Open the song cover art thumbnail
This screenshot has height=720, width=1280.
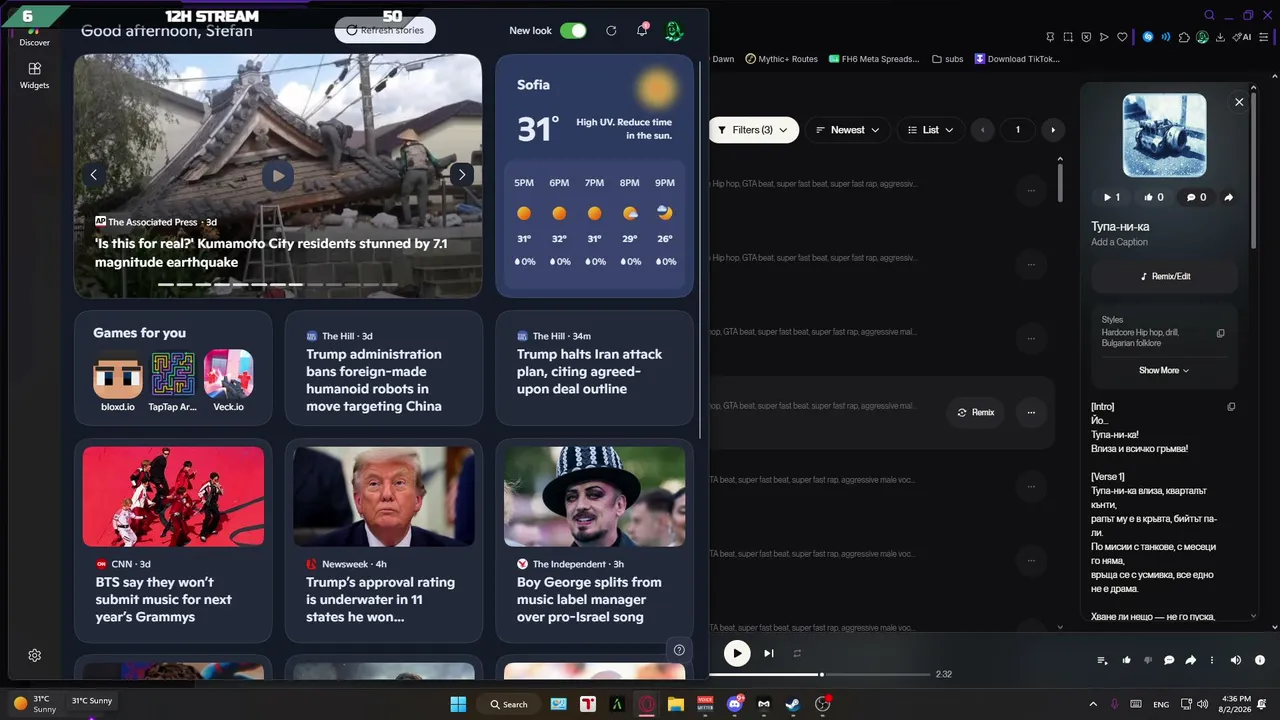[1164, 135]
